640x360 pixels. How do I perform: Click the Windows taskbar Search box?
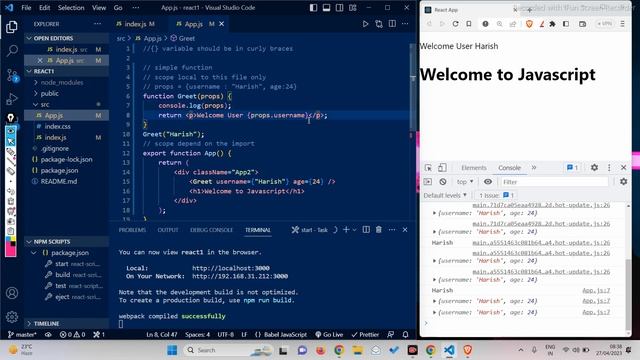pos(227,350)
